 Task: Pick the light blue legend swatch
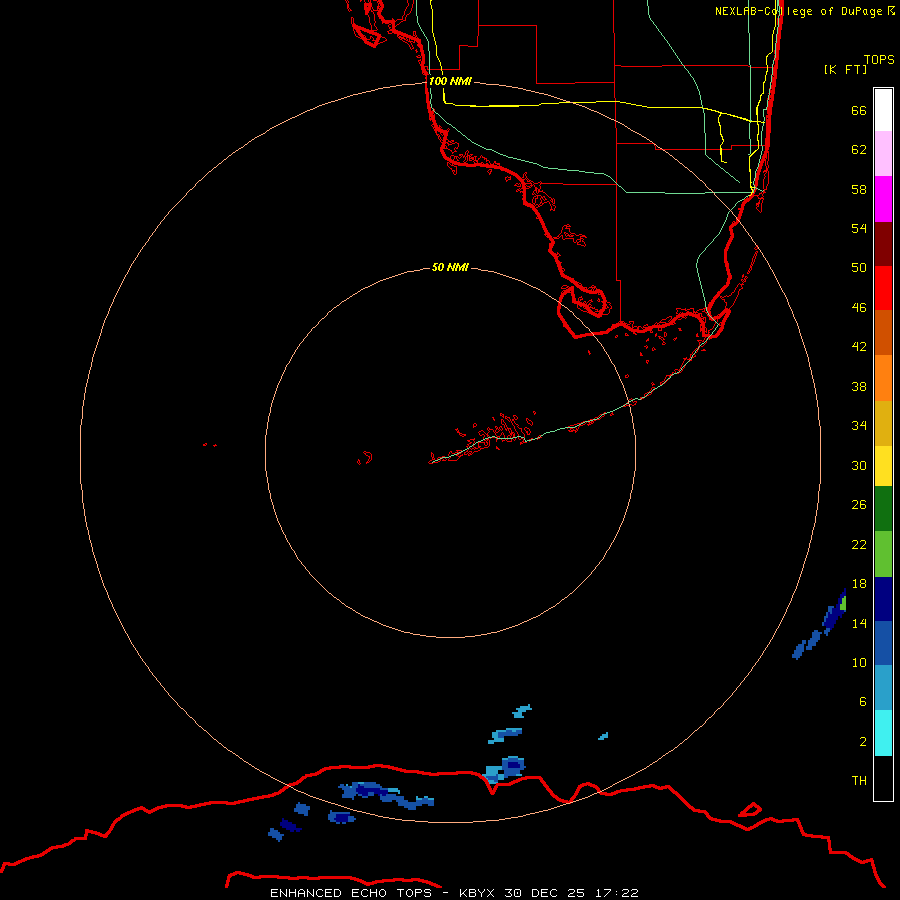(883, 688)
